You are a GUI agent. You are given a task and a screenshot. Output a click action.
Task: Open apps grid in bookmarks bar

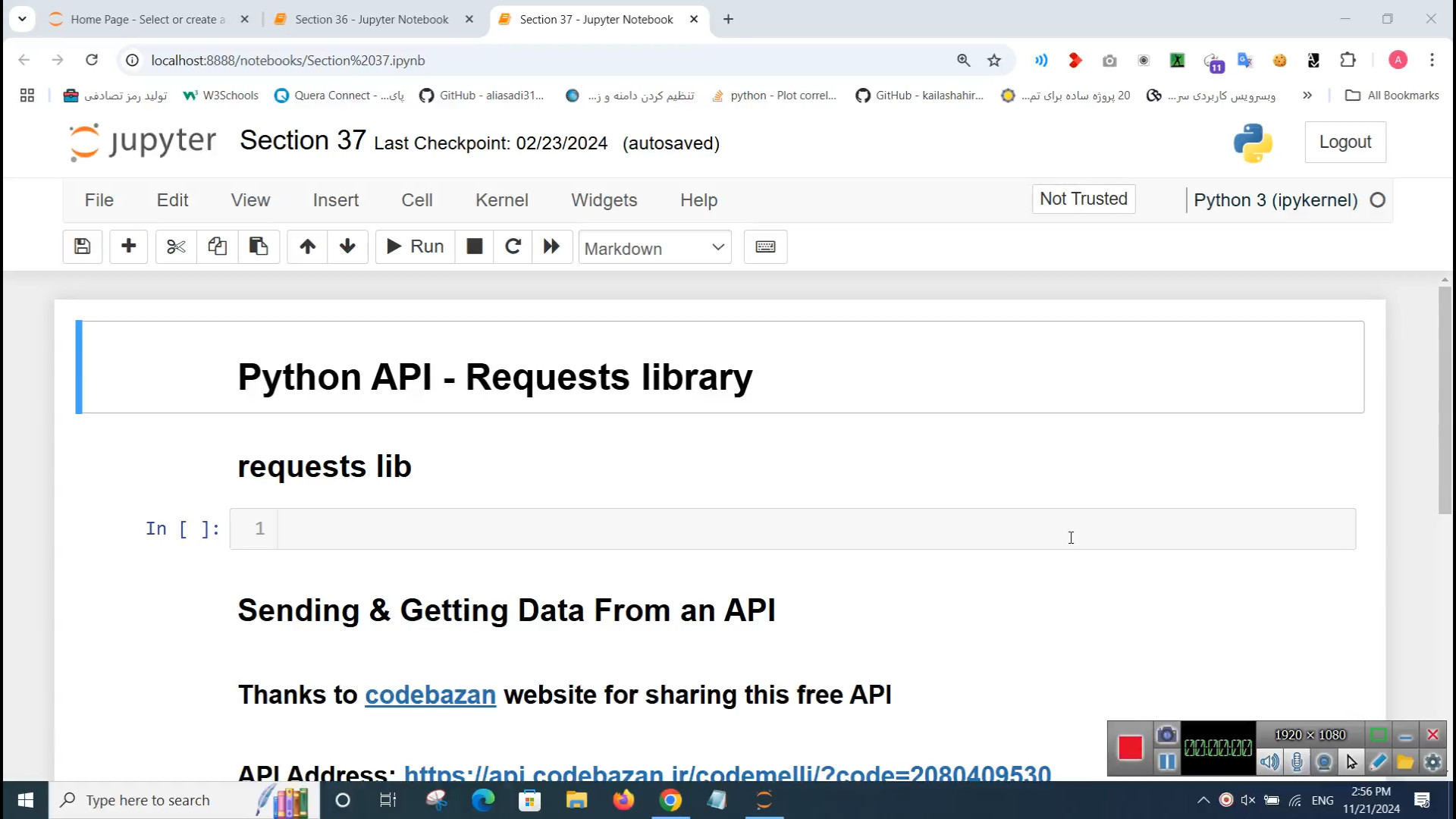[x=27, y=96]
